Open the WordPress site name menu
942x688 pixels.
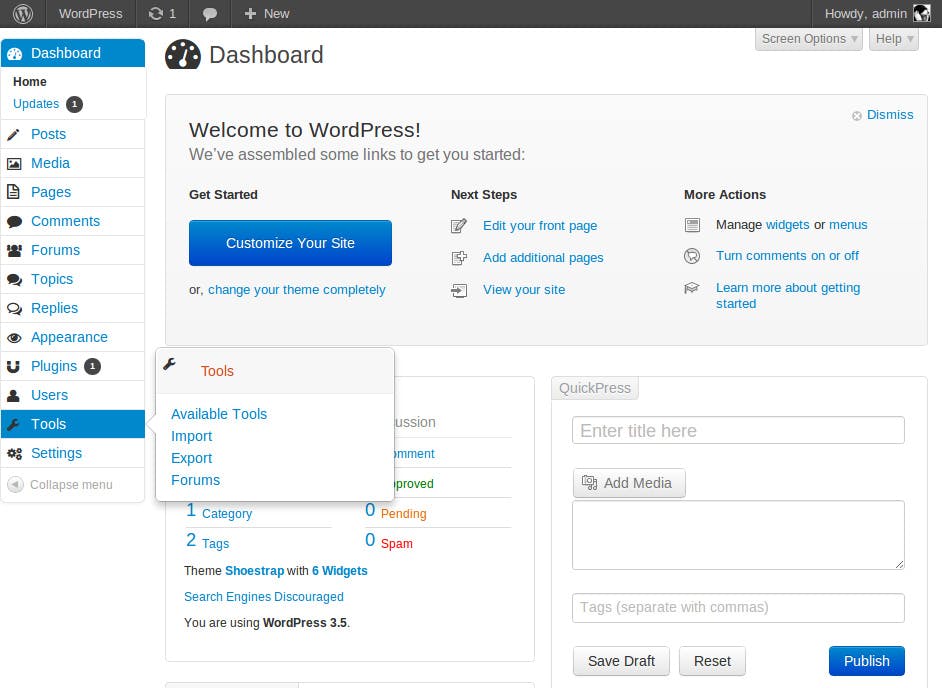point(91,13)
